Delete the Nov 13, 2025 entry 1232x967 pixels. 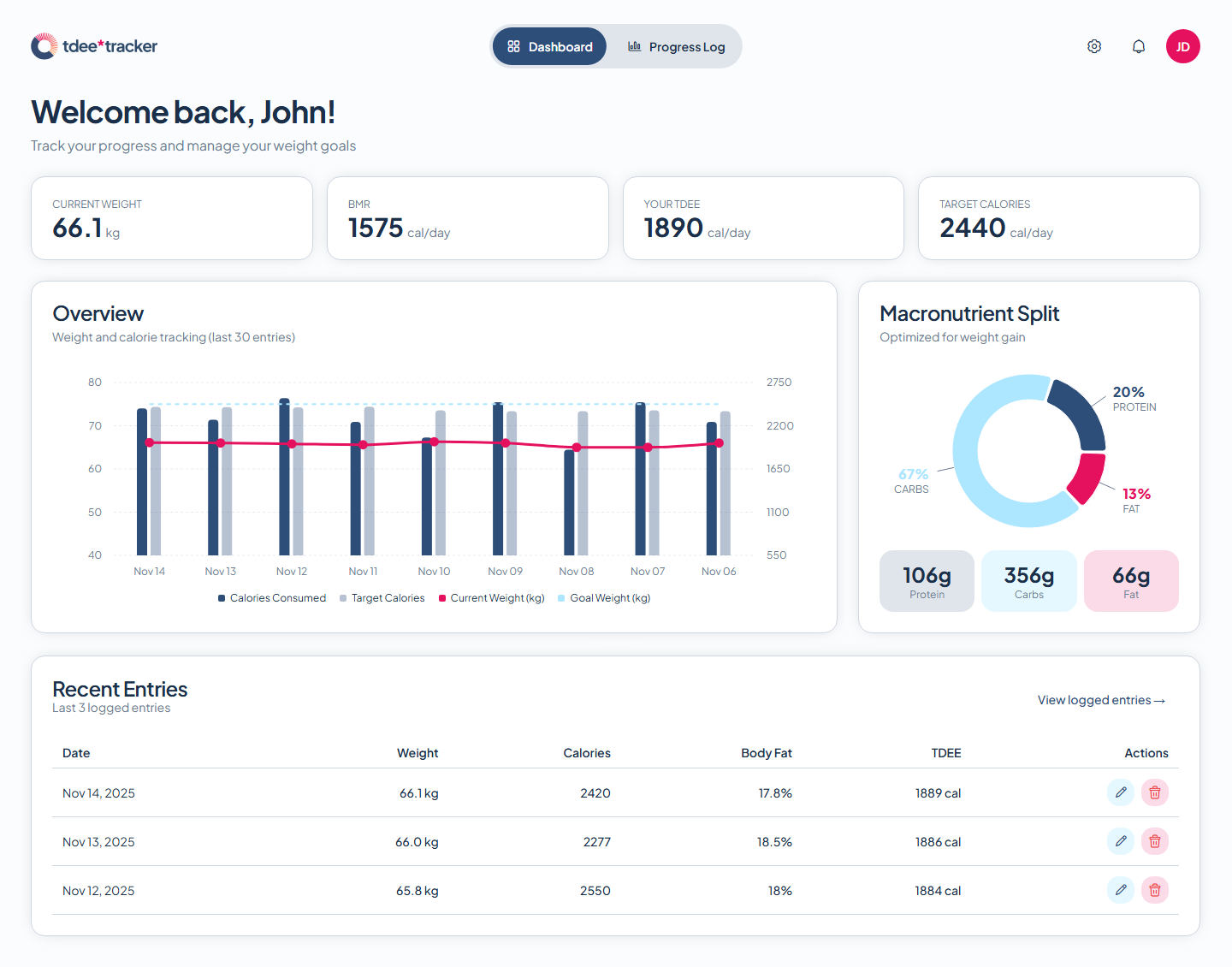[x=1155, y=841]
